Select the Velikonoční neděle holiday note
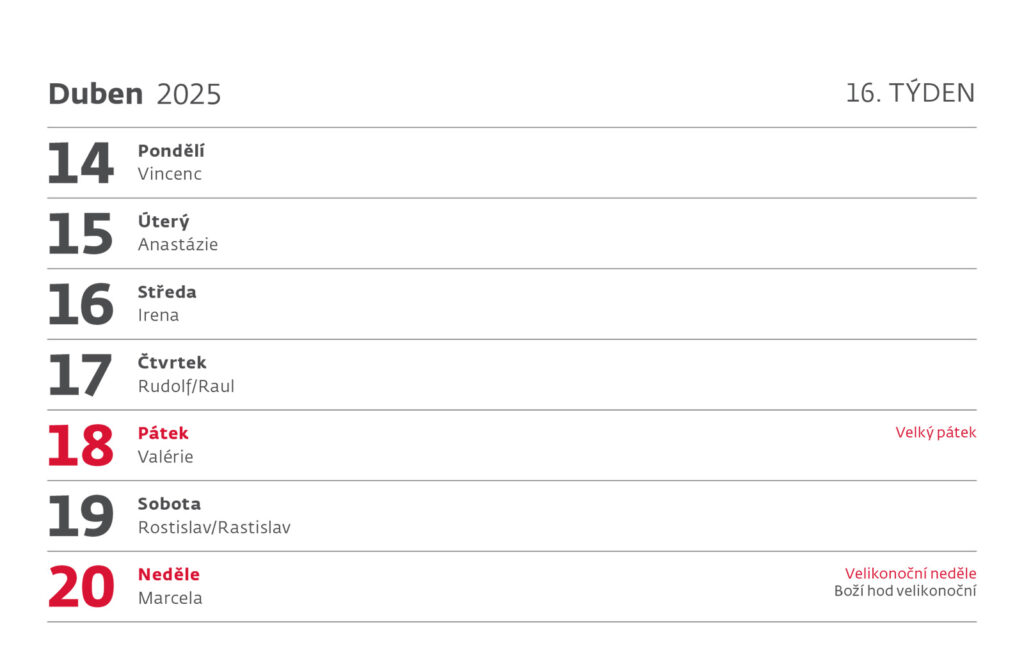Viewport: 1024px width, 671px height. (910, 574)
